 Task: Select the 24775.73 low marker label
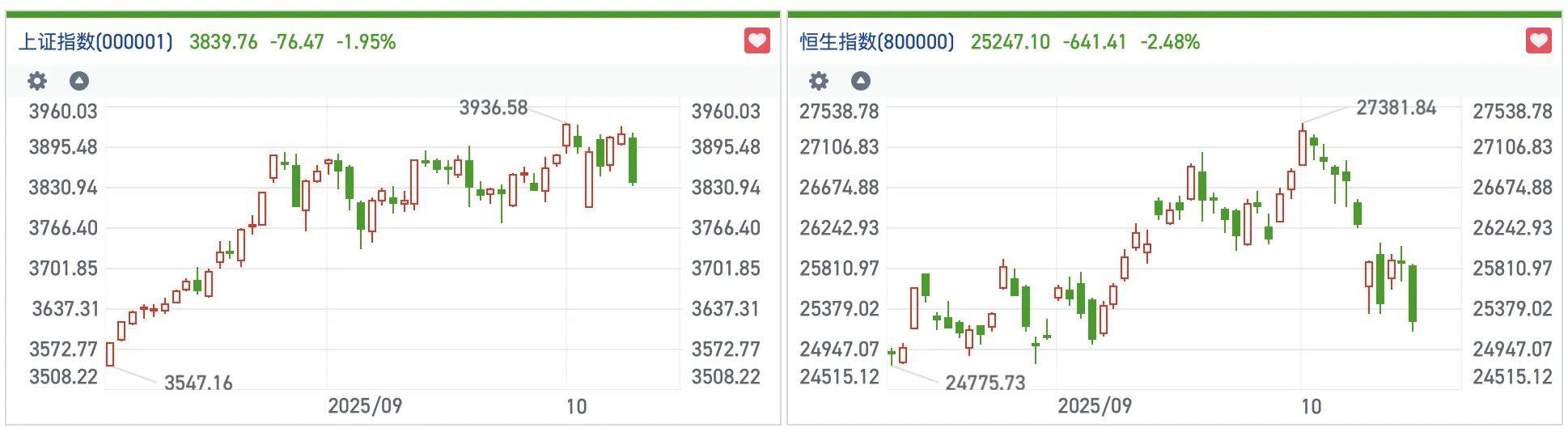(985, 383)
